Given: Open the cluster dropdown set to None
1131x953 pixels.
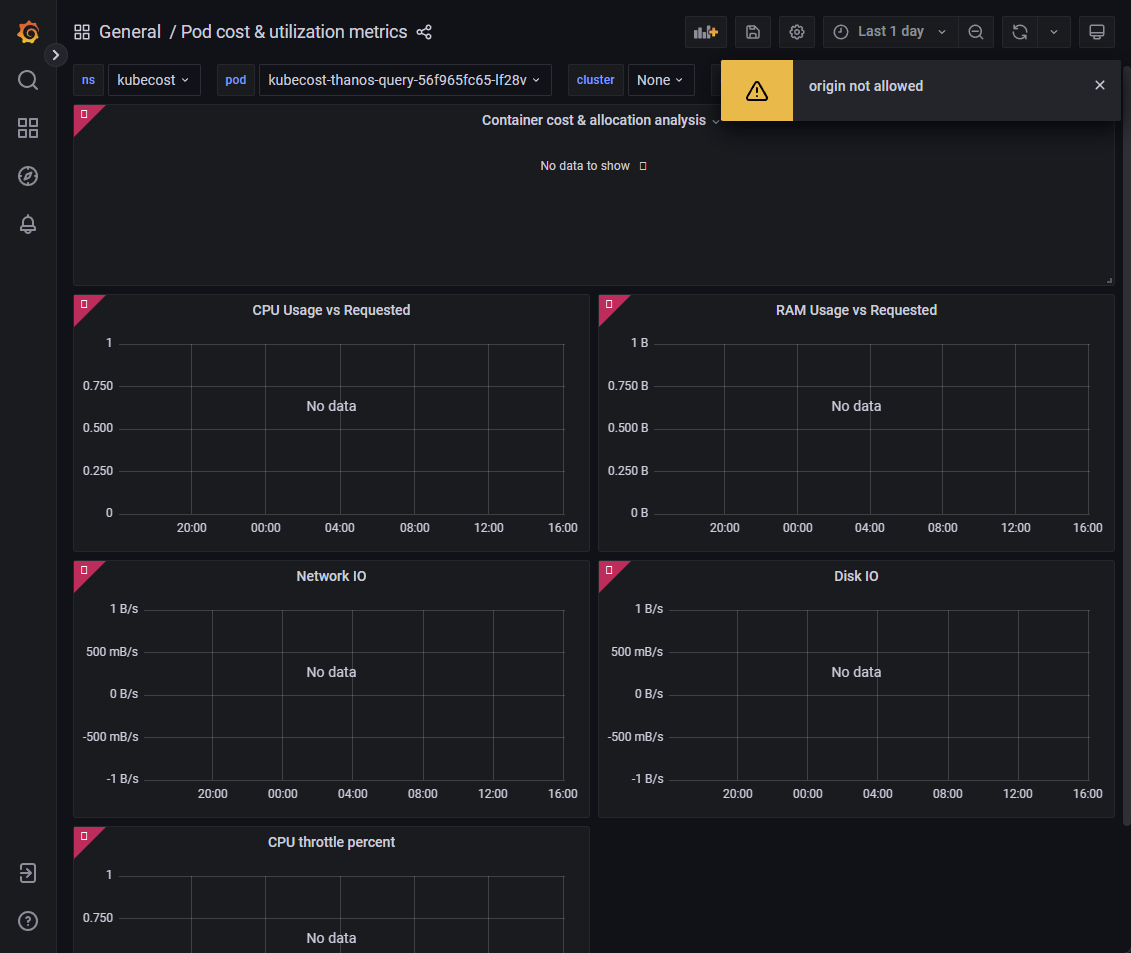Looking at the screenshot, I should pos(660,80).
